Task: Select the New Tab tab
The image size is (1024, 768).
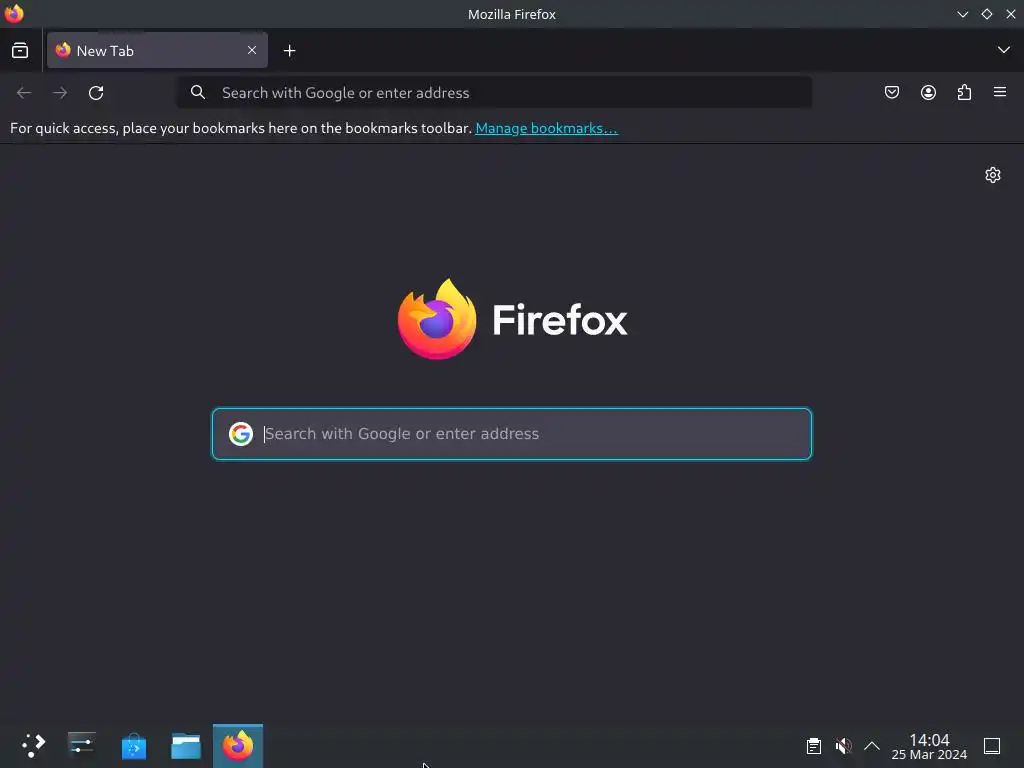Action: 157,50
